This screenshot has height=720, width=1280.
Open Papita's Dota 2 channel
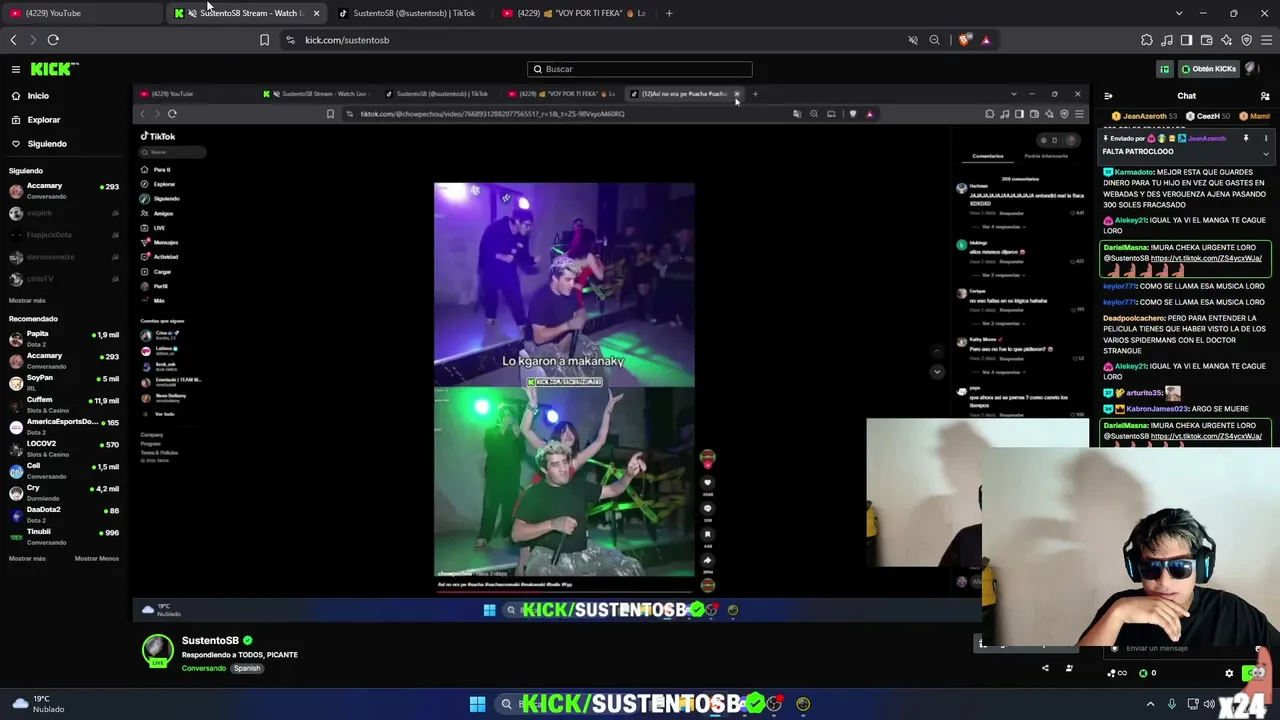pyautogui.click(x=64, y=338)
